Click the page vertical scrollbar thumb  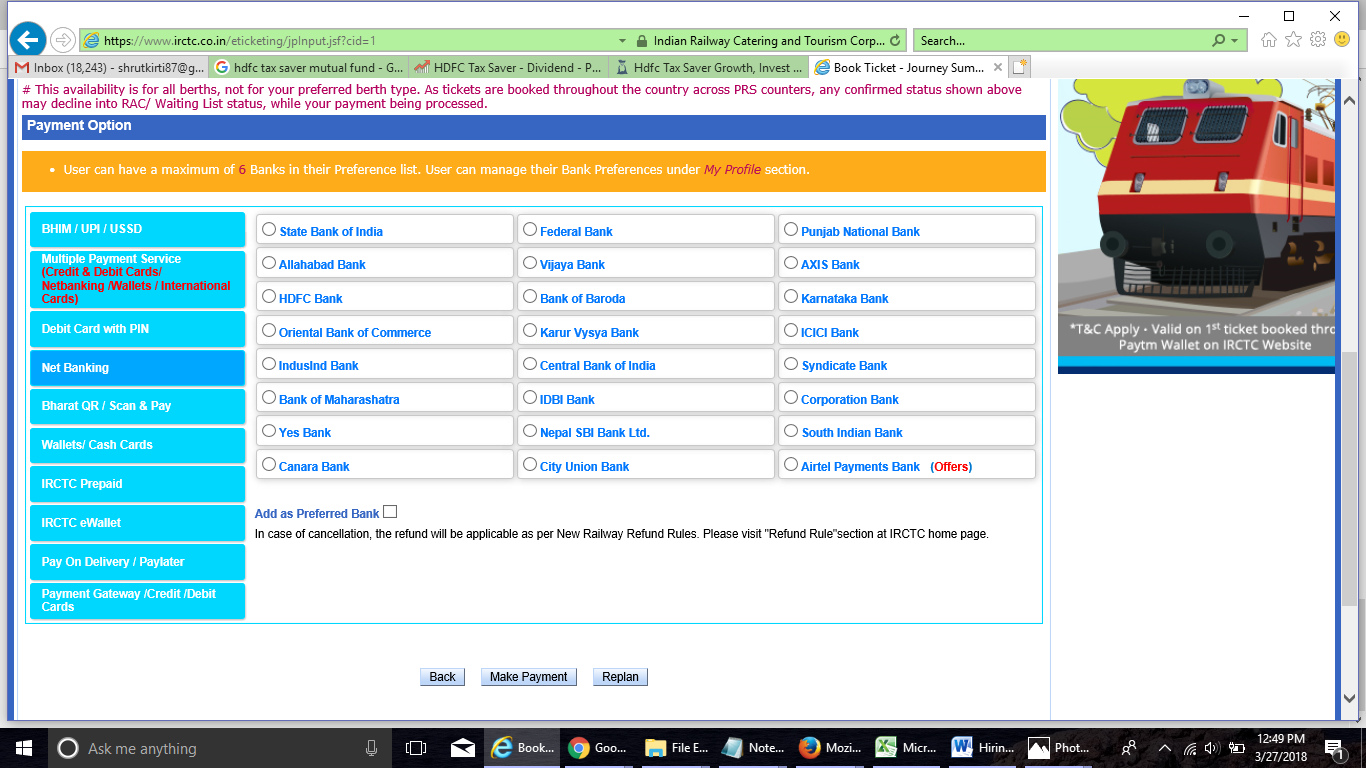click(x=1349, y=480)
